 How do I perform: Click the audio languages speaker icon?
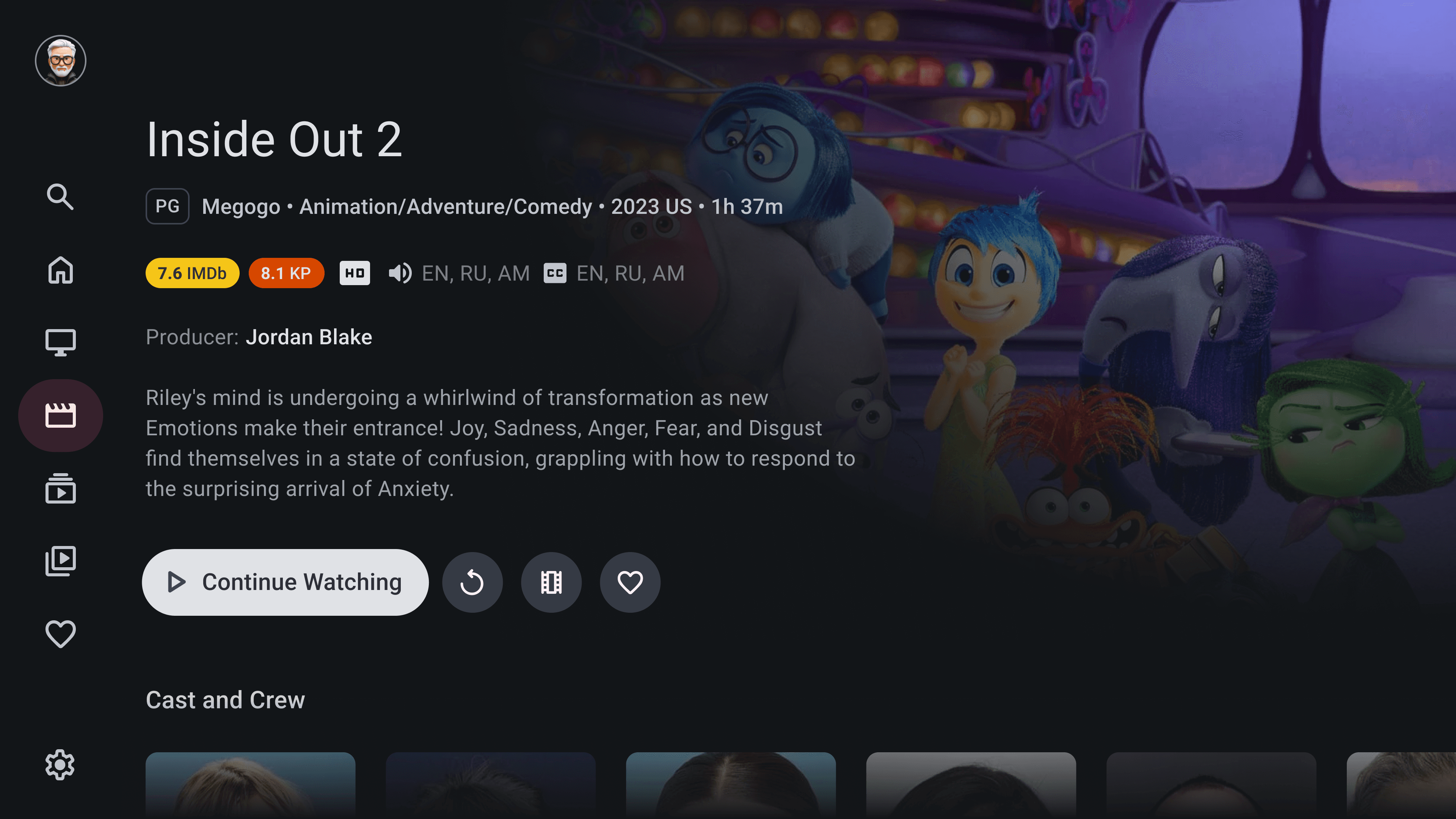(400, 273)
